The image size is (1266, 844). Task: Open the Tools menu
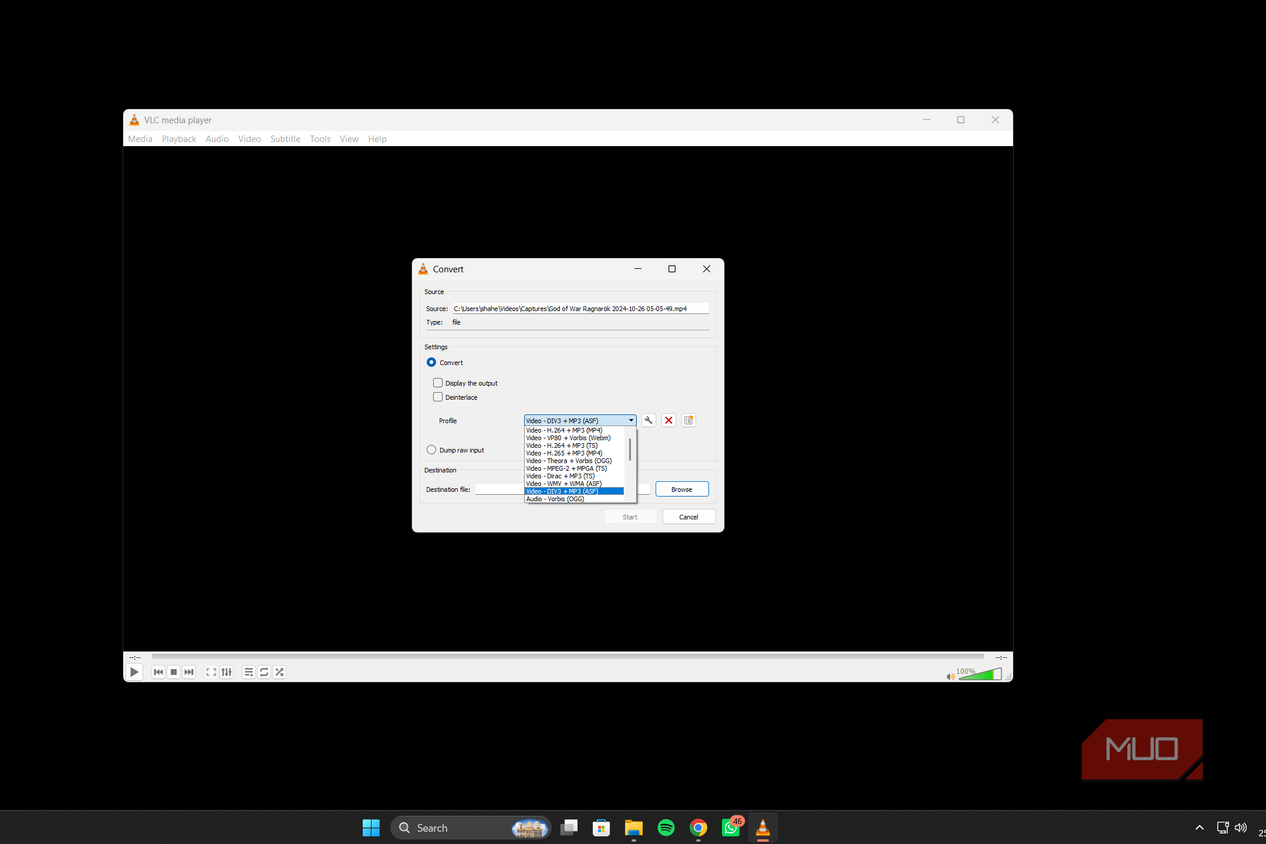pyautogui.click(x=320, y=139)
